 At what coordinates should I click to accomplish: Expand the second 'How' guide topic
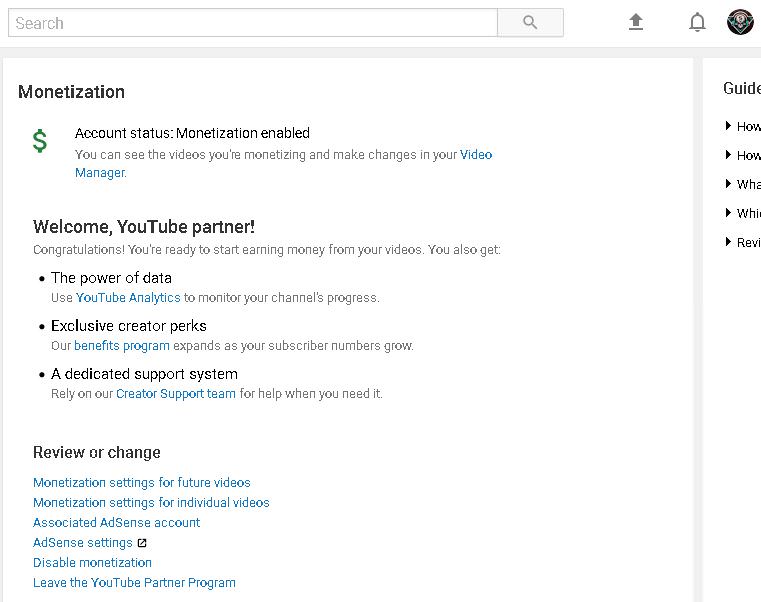pyautogui.click(x=743, y=155)
